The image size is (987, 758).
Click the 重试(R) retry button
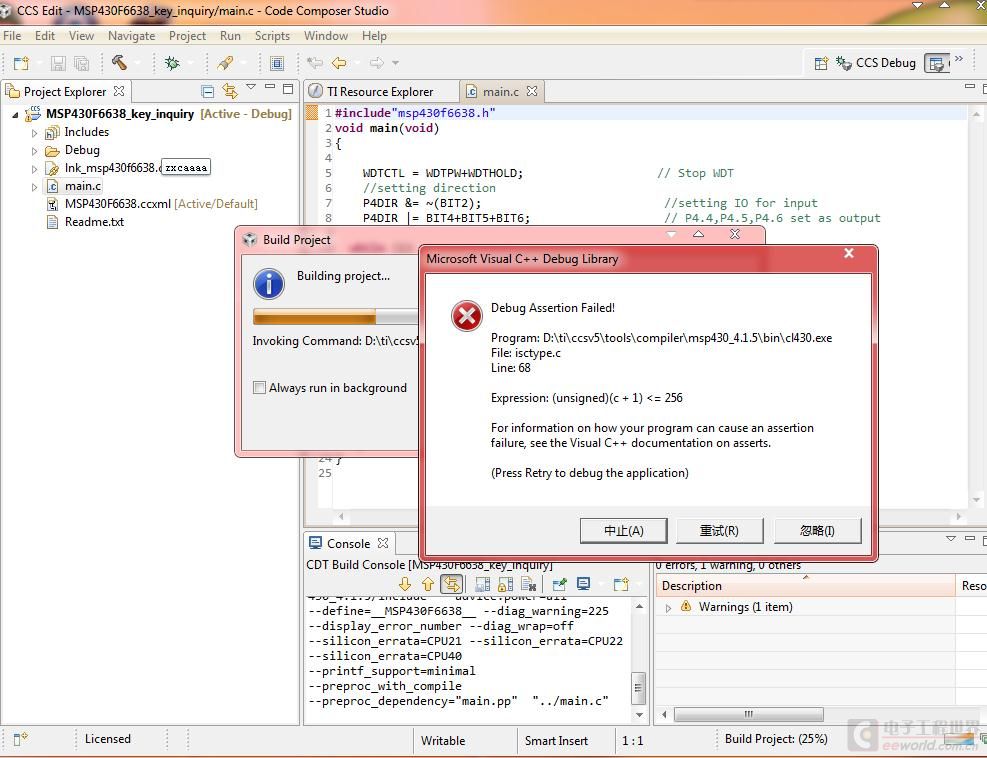(719, 531)
